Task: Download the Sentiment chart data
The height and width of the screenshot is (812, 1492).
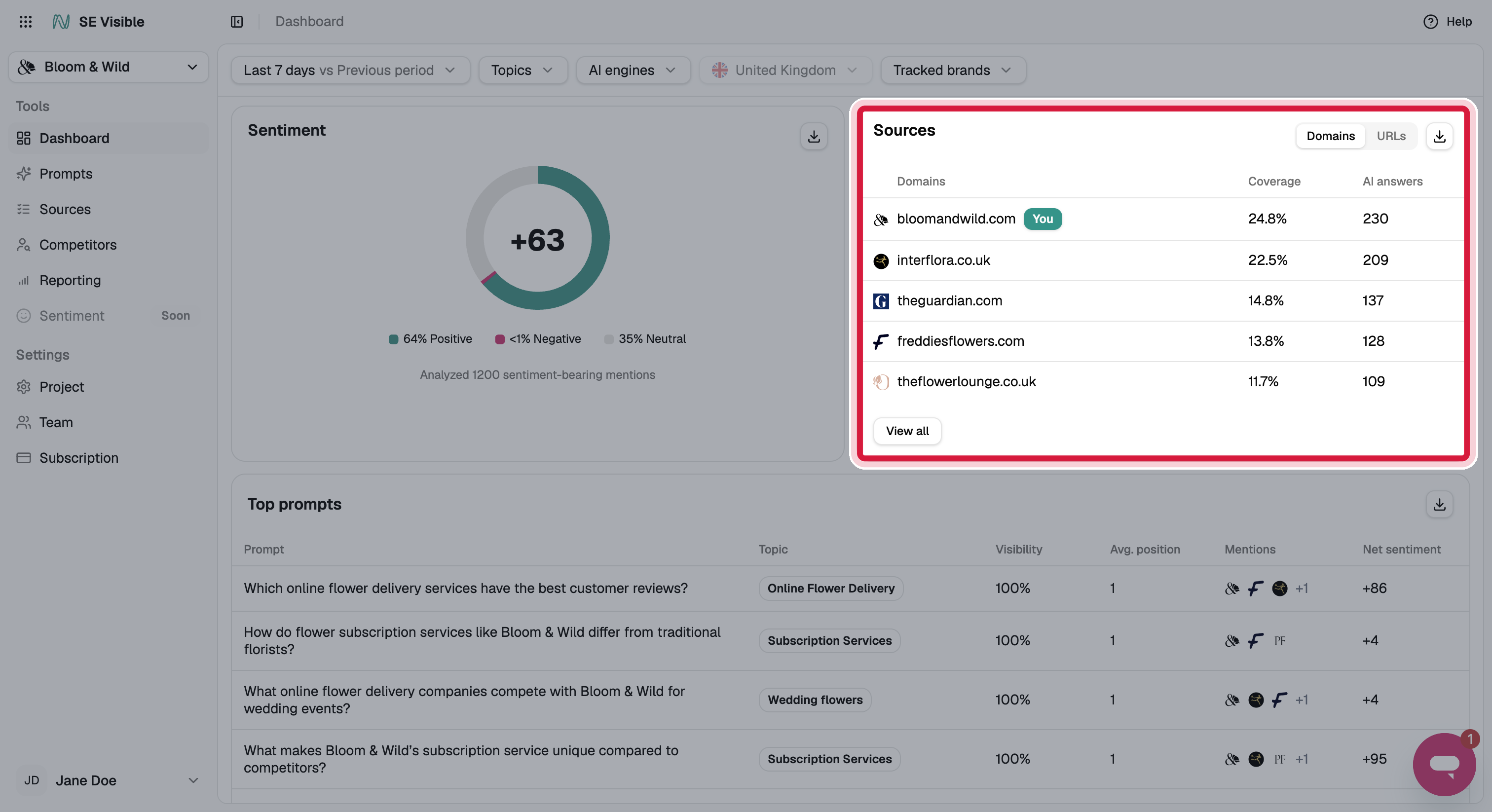Action: coord(814,136)
